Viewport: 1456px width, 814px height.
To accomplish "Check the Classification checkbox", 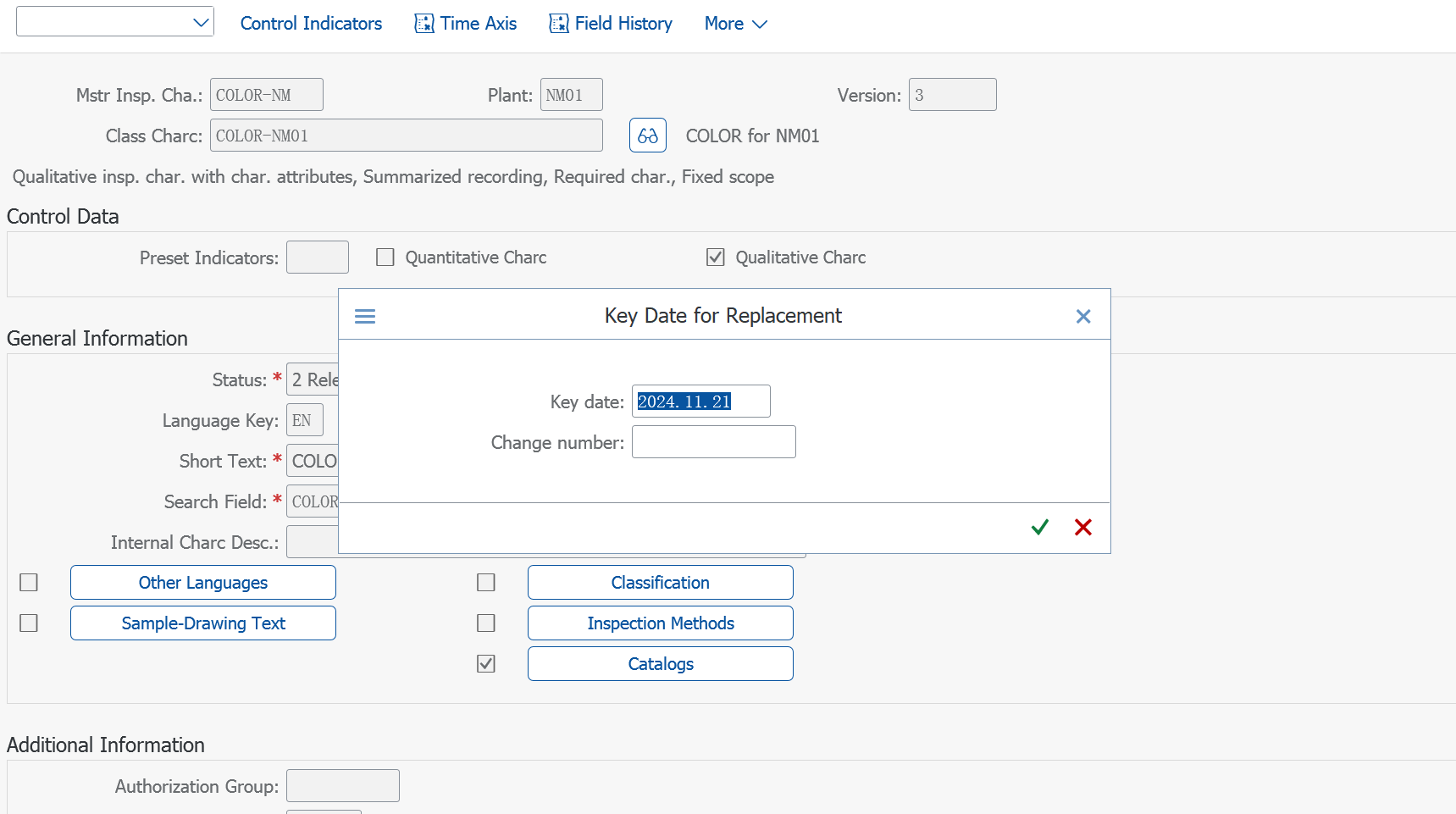I will [486, 583].
